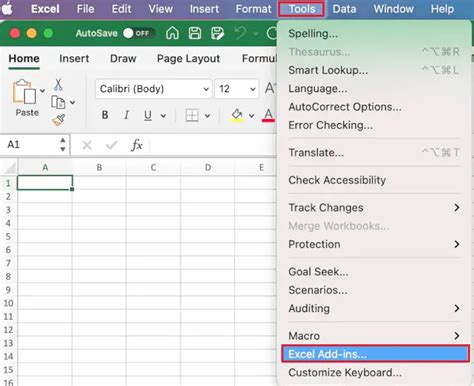Open the Apple menu
Image resolution: width=474 pixels, height=386 pixels.
tap(7, 9)
